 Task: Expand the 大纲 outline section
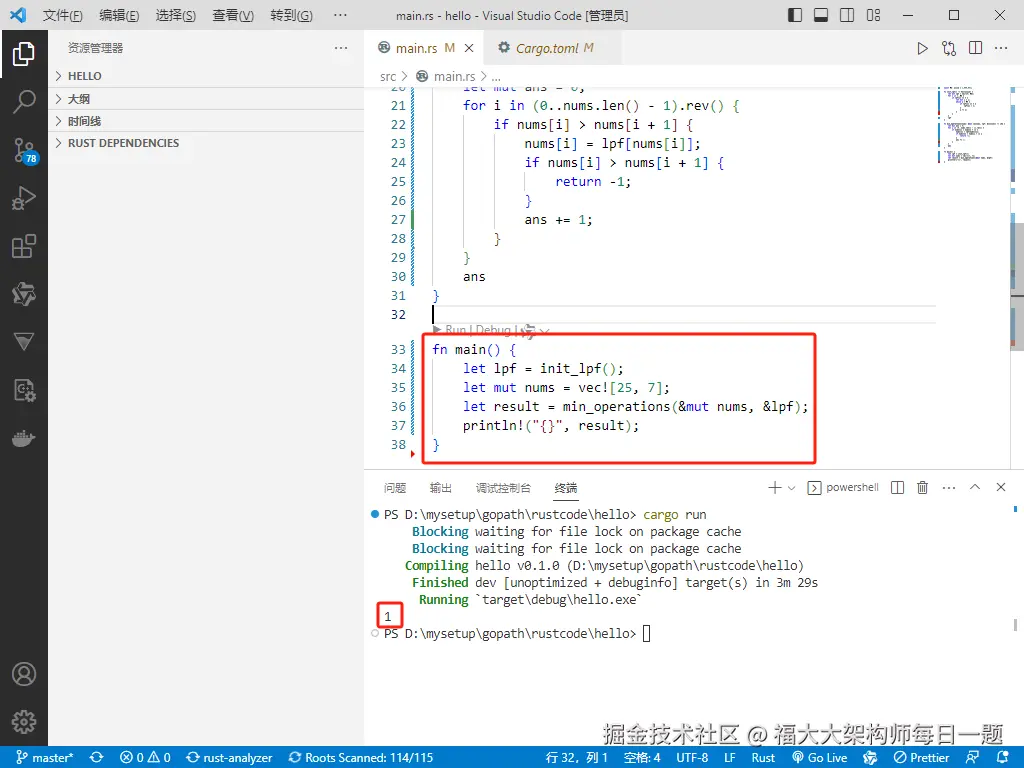[206, 99]
